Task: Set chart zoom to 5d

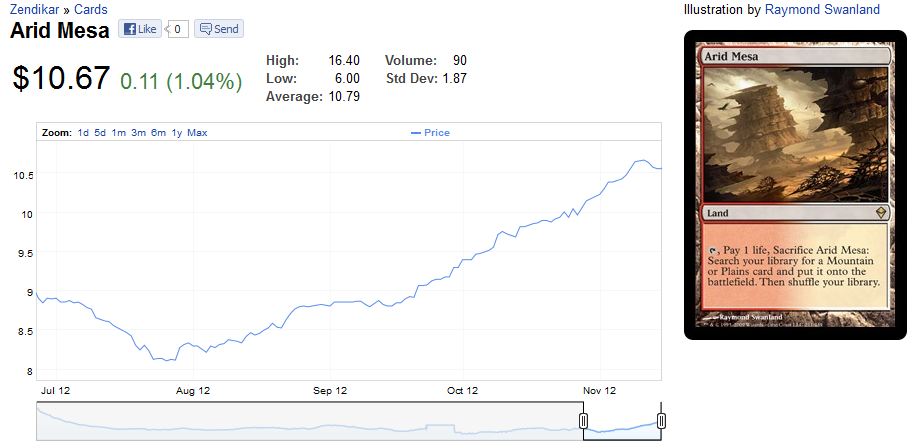Action: [x=100, y=133]
